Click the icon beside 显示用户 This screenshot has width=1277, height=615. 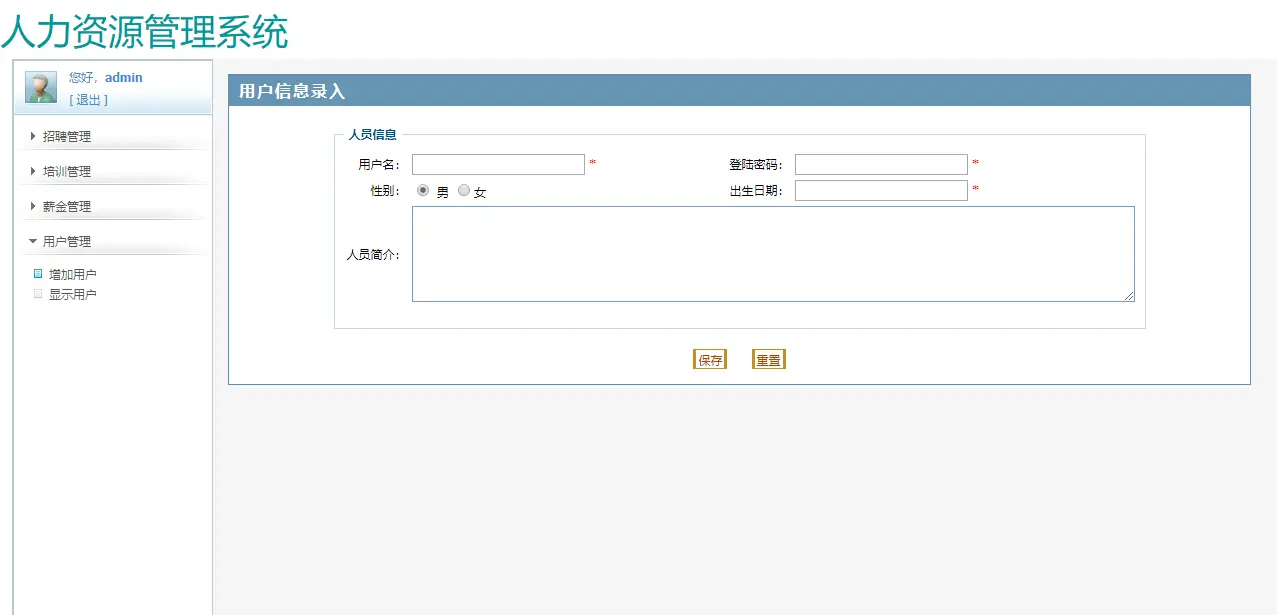[37, 293]
